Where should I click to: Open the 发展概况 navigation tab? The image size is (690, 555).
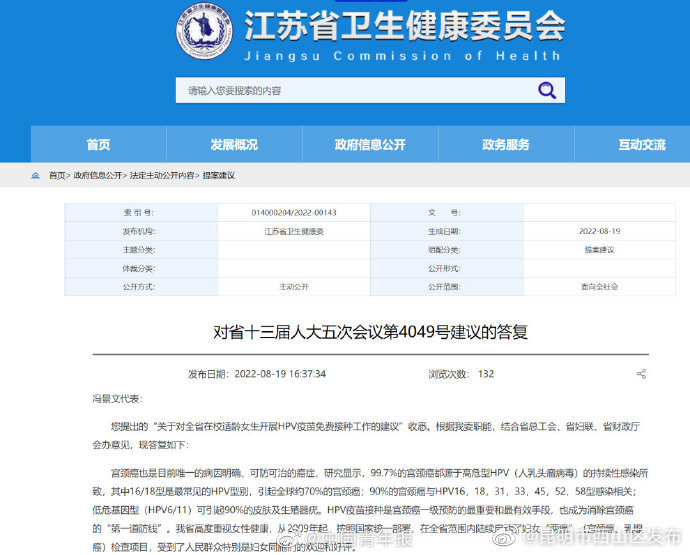pyautogui.click(x=234, y=144)
